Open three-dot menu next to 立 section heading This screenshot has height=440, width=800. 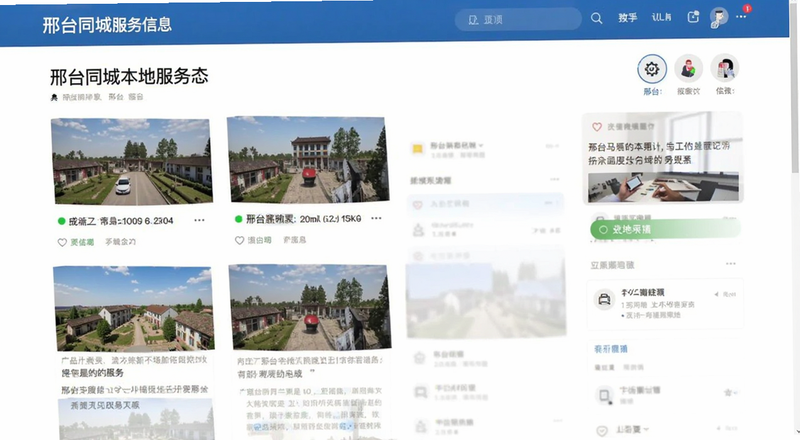[731, 264]
